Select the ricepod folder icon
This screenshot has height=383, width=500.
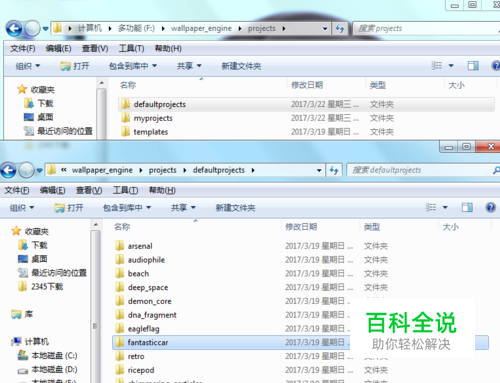[x=119, y=370]
